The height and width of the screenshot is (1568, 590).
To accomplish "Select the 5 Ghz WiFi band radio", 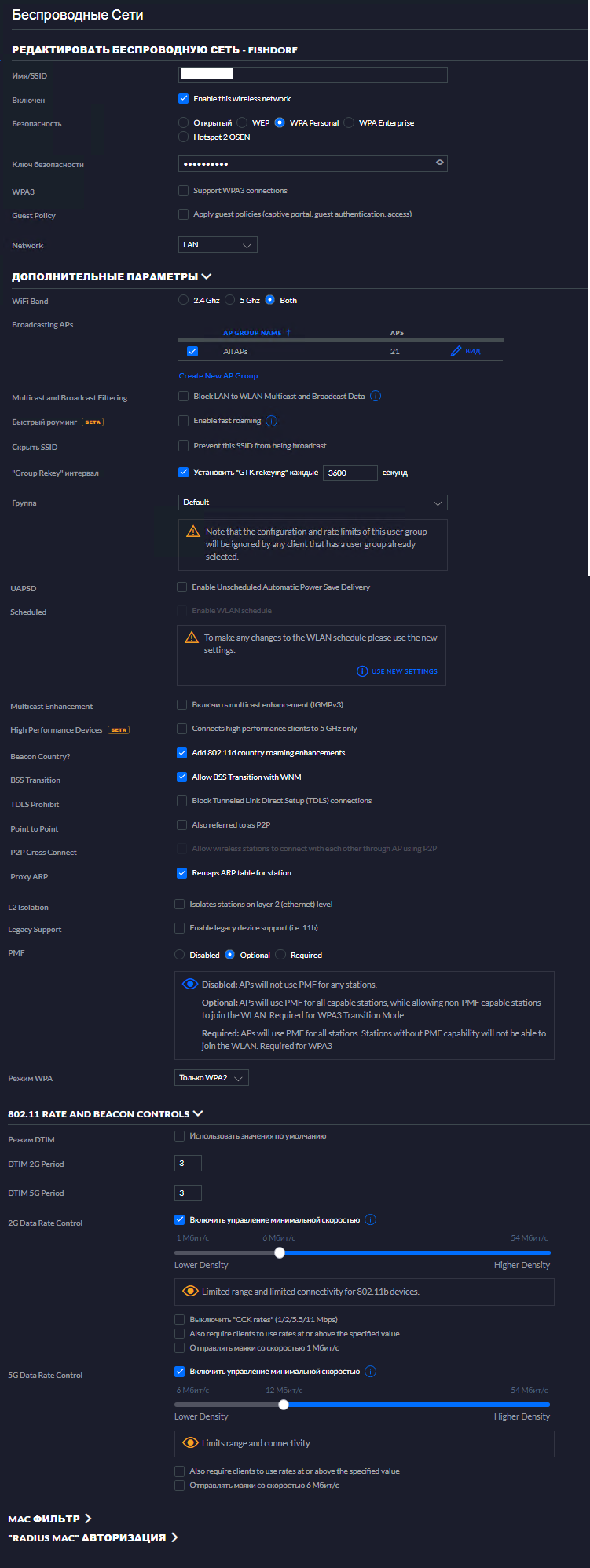I will 230,300.
